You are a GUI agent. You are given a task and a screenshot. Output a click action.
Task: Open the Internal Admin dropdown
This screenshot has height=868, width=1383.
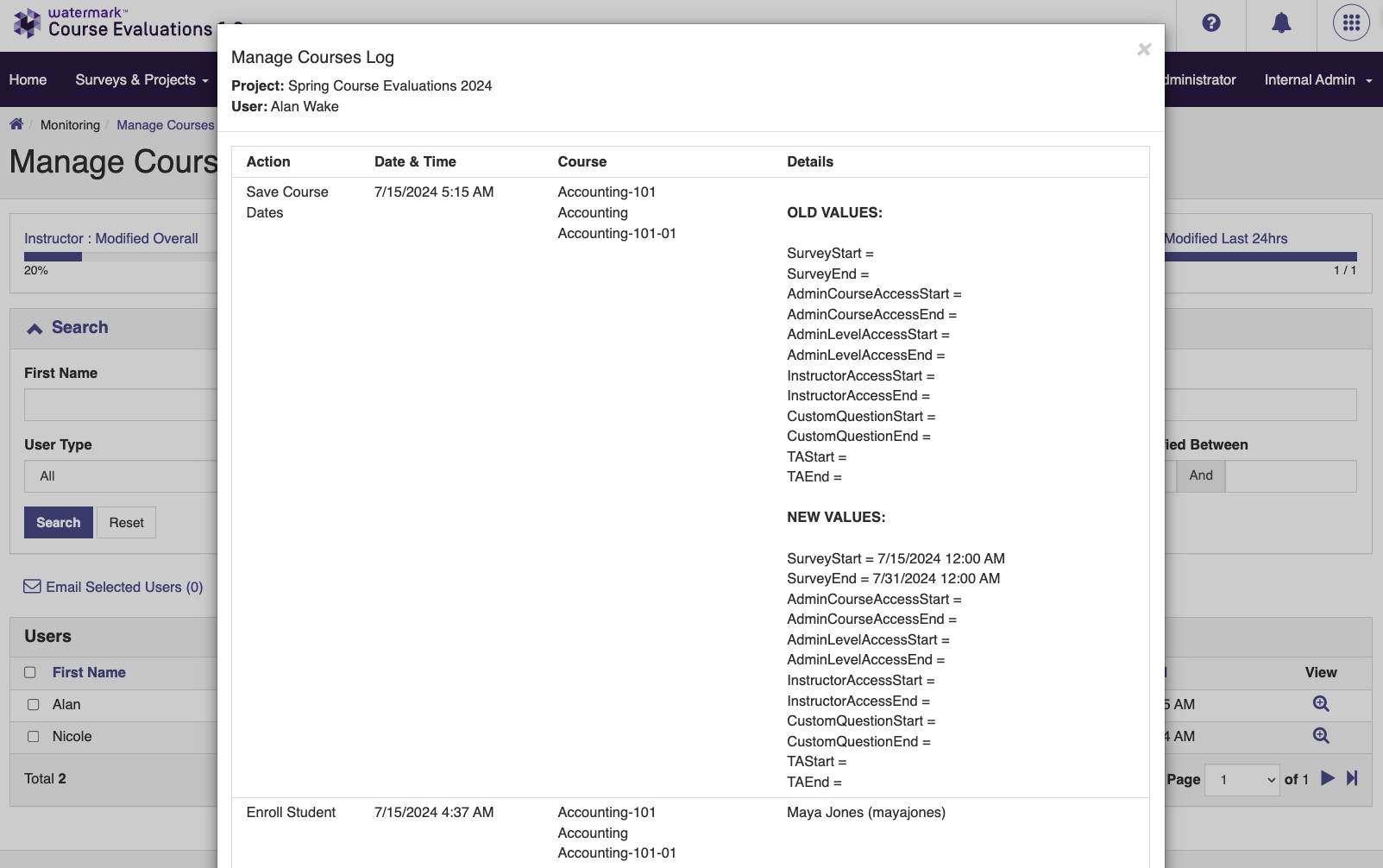coord(1318,79)
